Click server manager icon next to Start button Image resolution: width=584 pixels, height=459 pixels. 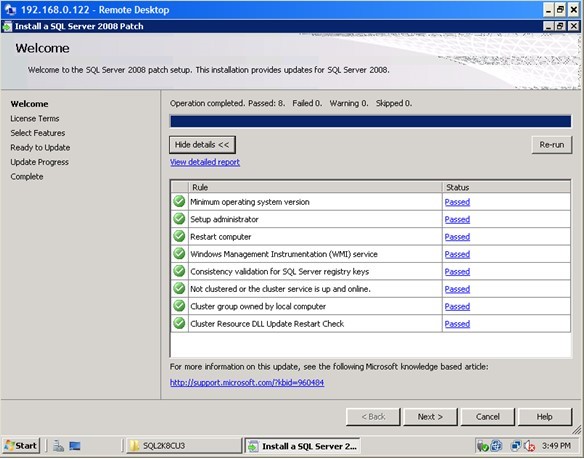pyautogui.click(x=58, y=446)
